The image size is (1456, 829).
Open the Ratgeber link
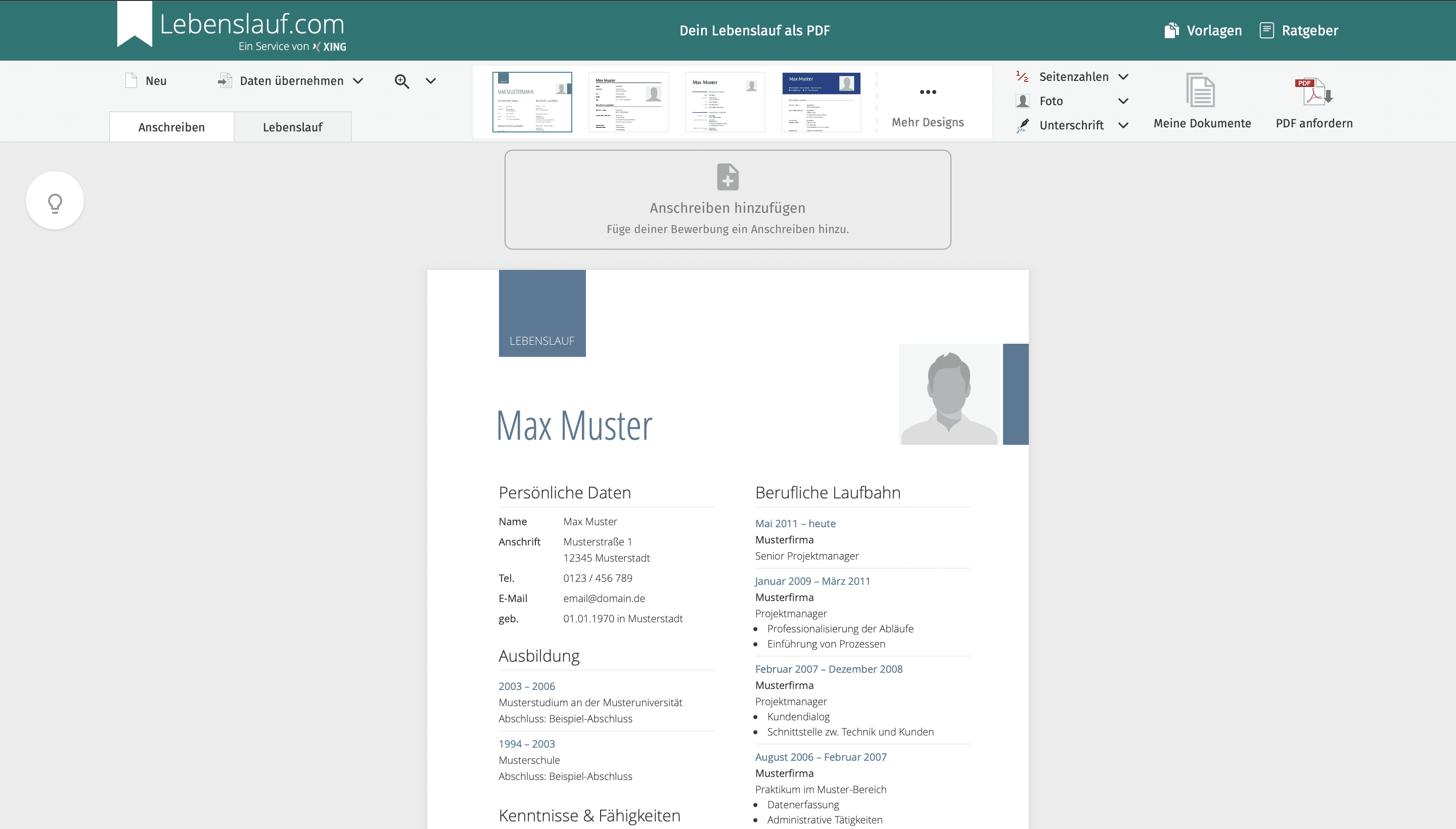coord(1299,31)
